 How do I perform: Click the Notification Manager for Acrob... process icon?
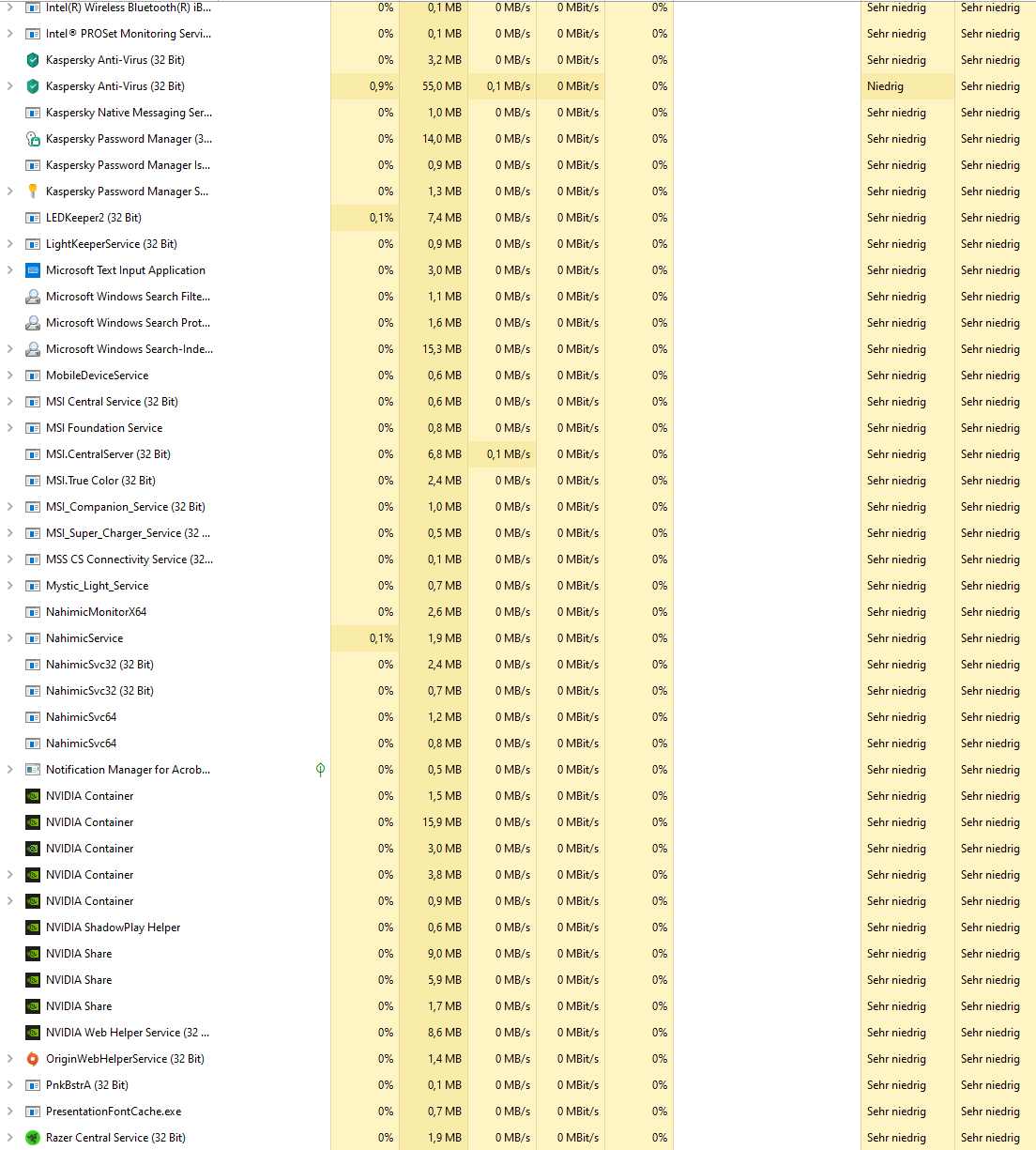(33, 770)
